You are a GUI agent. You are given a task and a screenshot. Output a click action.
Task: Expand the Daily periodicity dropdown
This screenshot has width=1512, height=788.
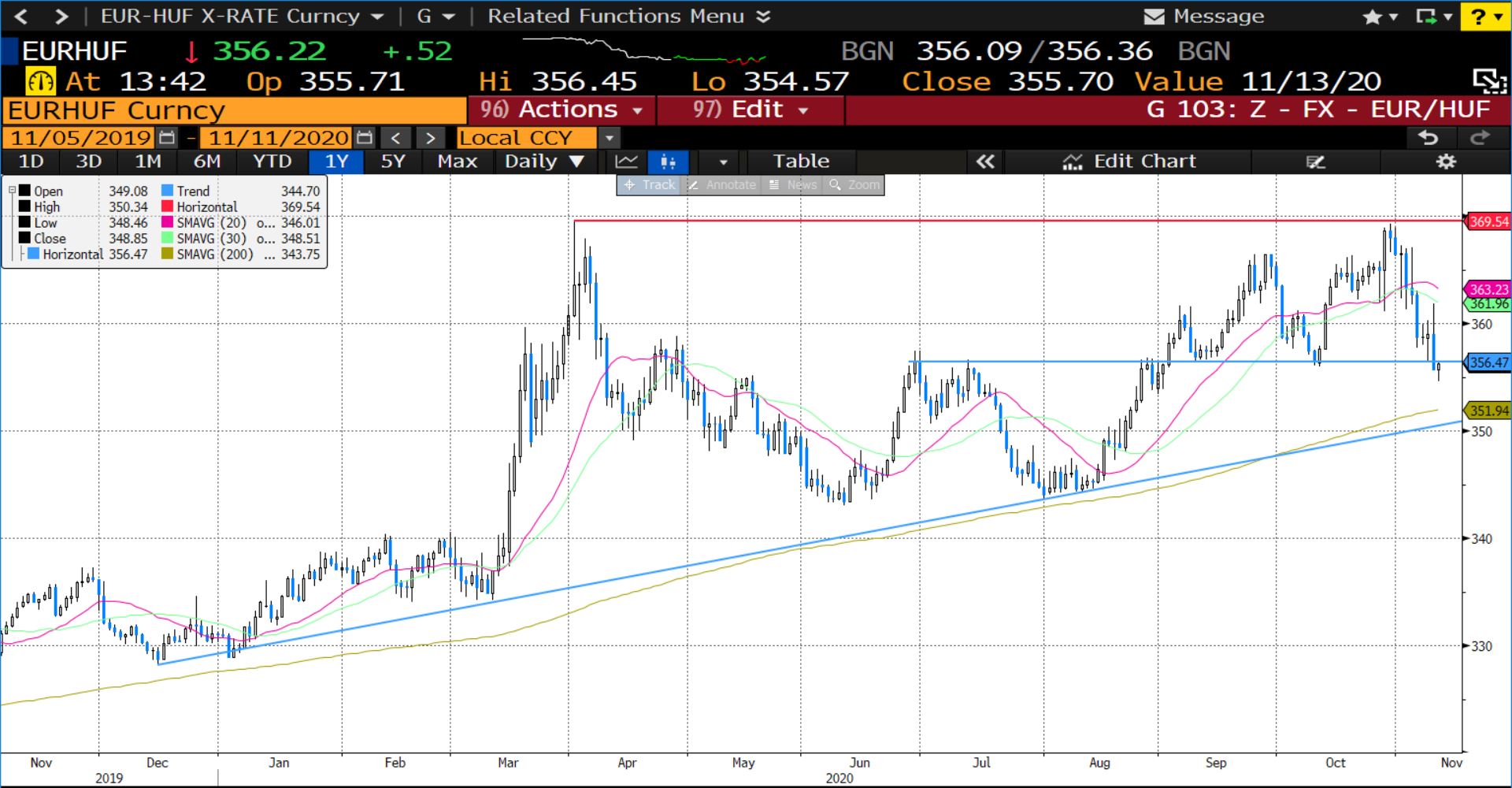[544, 162]
